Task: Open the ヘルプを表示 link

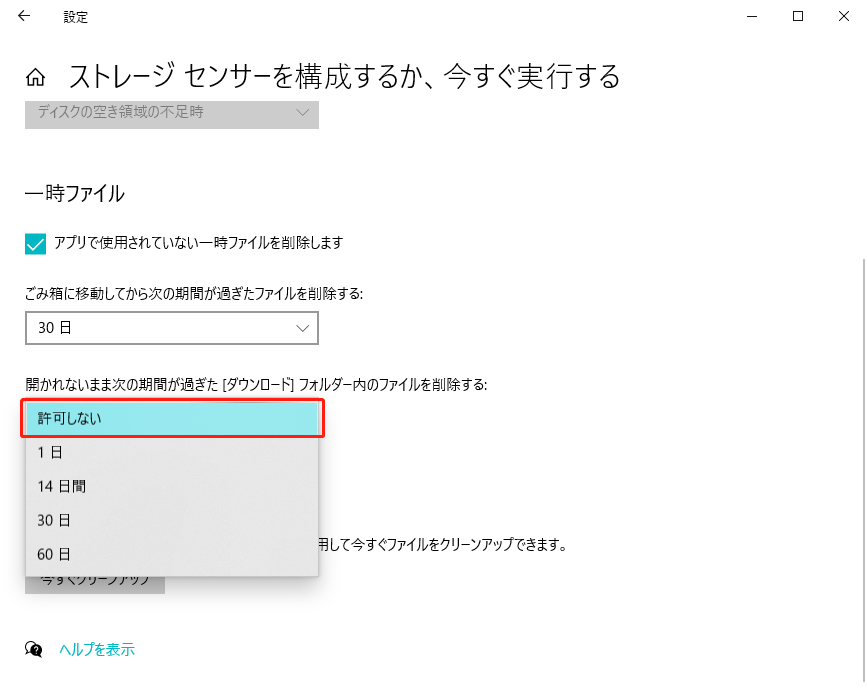Action: point(97,650)
